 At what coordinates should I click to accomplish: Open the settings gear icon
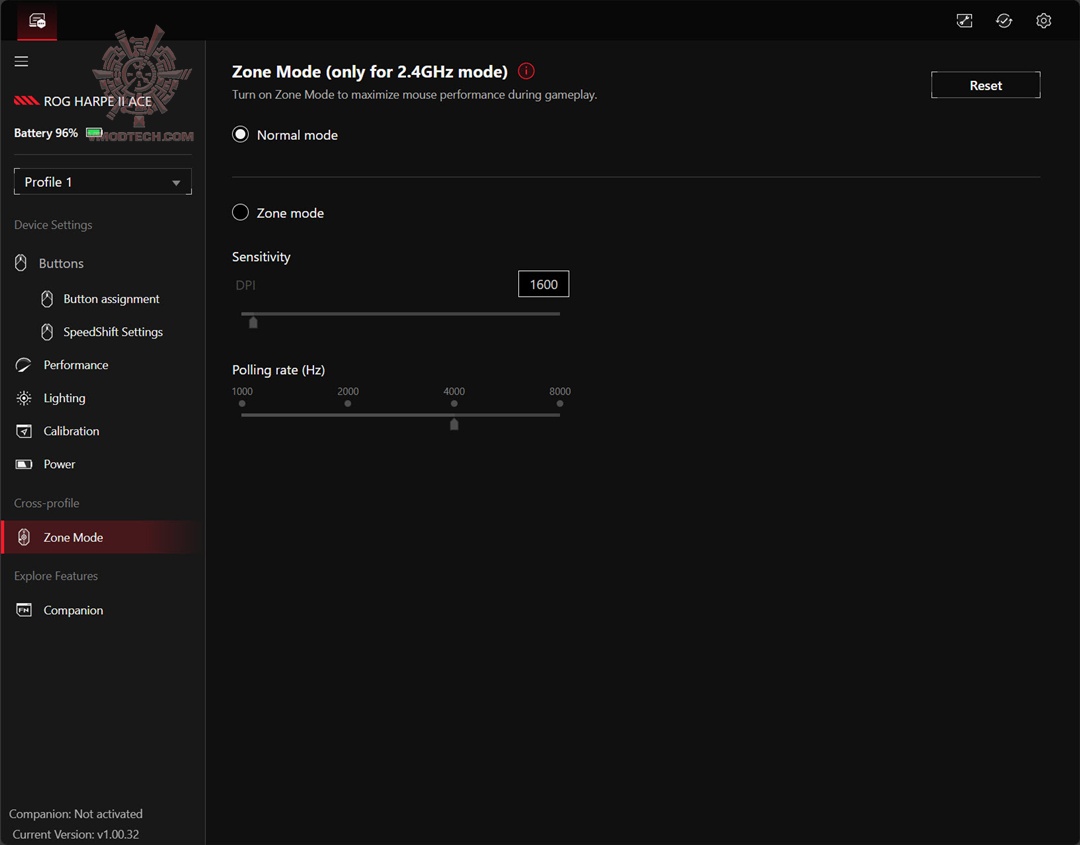pos(1043,21)
